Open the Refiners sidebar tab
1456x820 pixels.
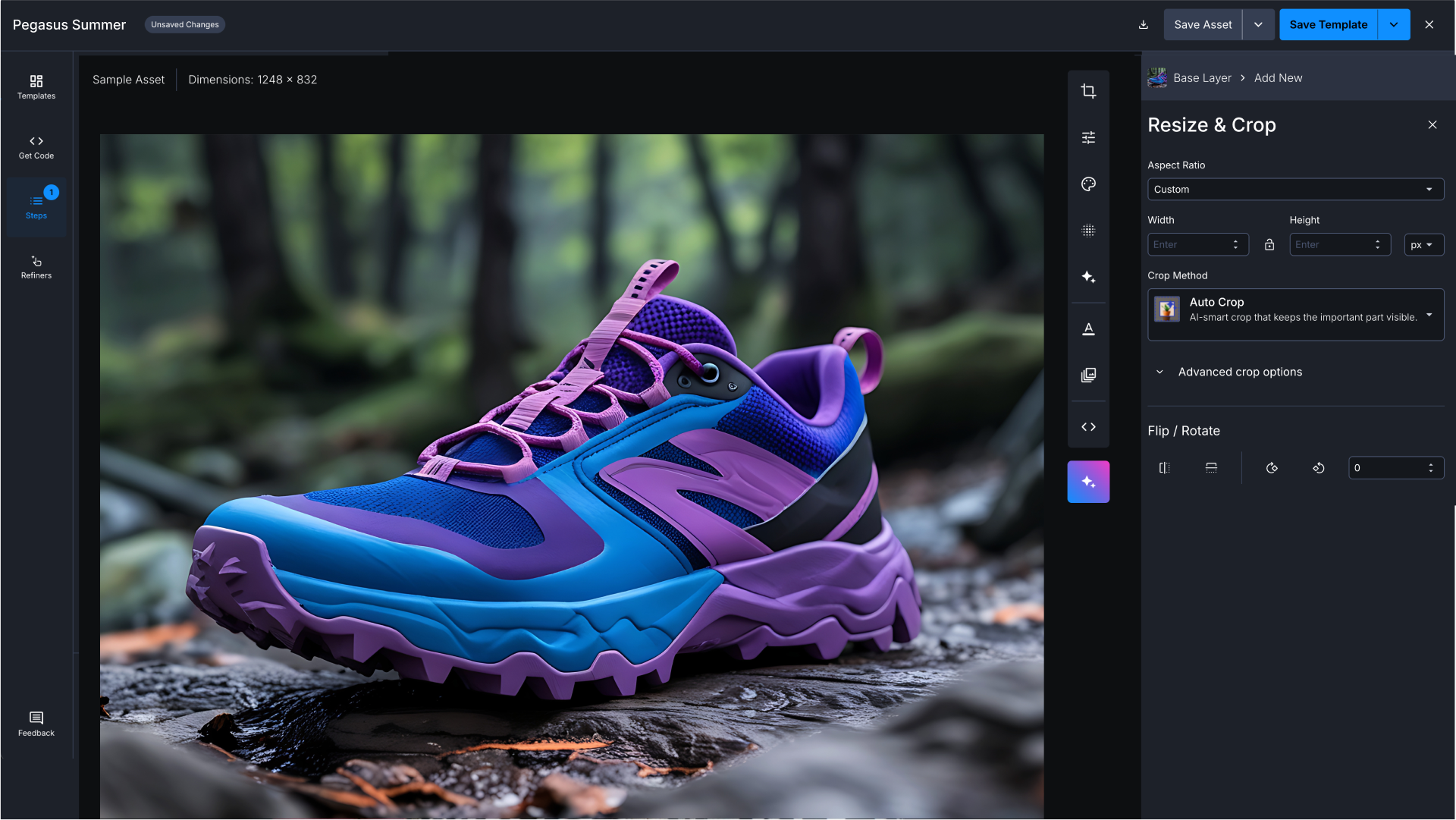tap(36, 267)
